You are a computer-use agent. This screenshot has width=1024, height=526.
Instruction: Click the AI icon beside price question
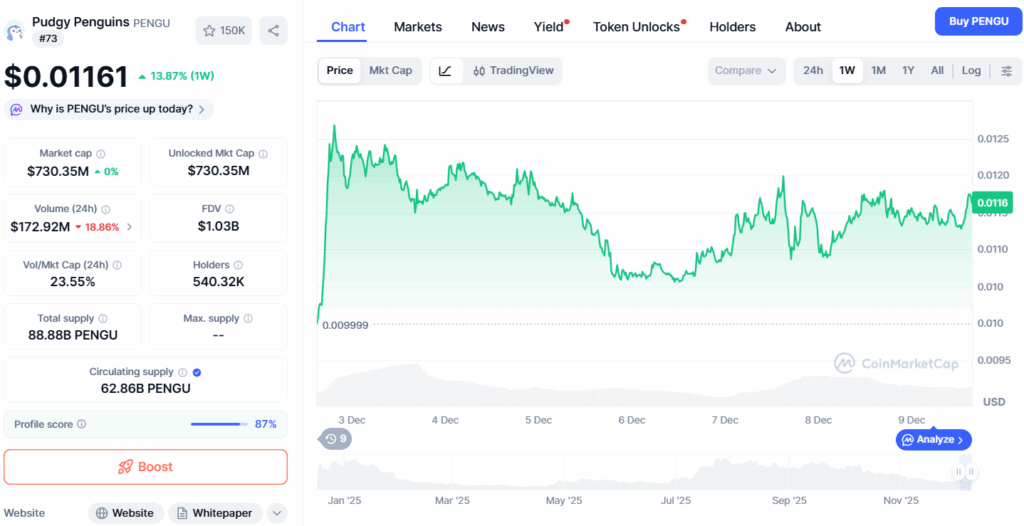tap(16, 109)
